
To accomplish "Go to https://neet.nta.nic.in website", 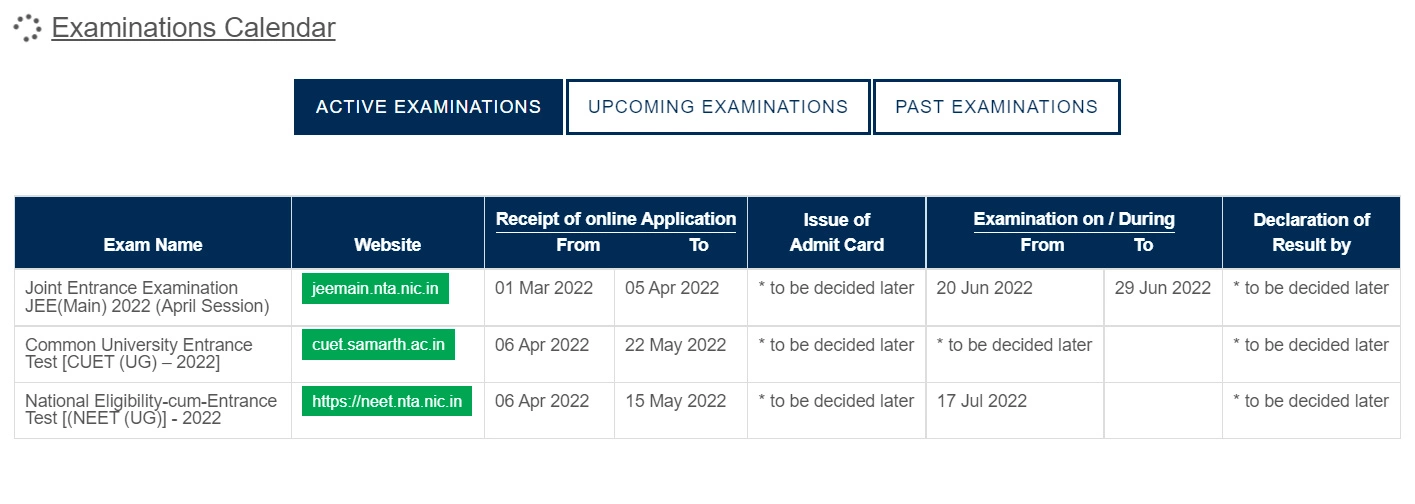I will (387, 401).
